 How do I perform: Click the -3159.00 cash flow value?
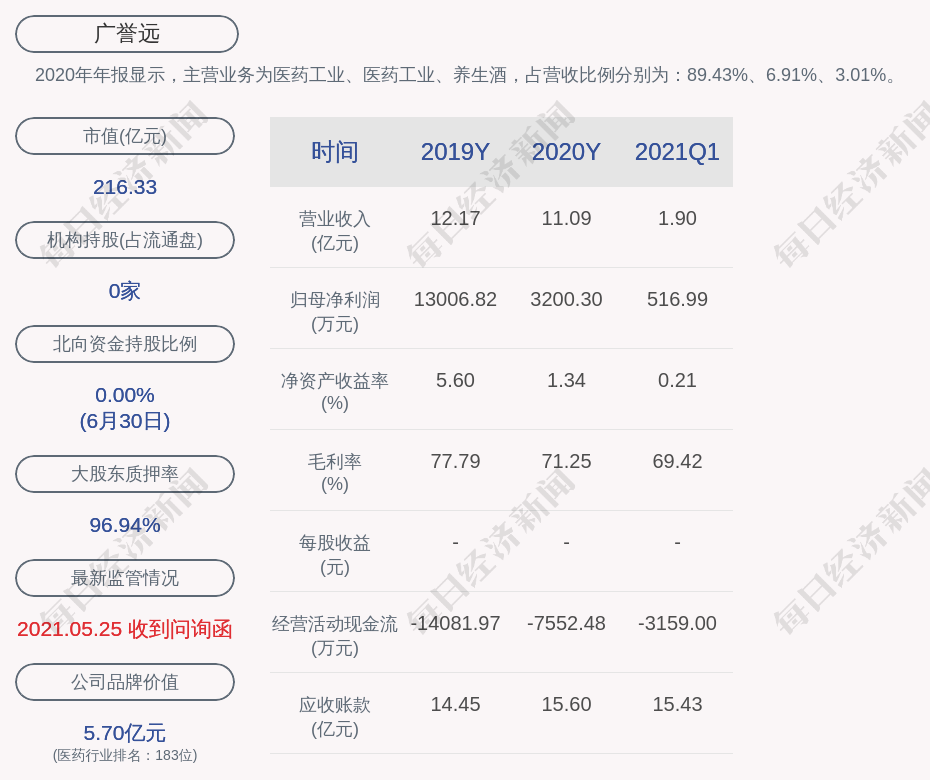(x=677, y=624)
